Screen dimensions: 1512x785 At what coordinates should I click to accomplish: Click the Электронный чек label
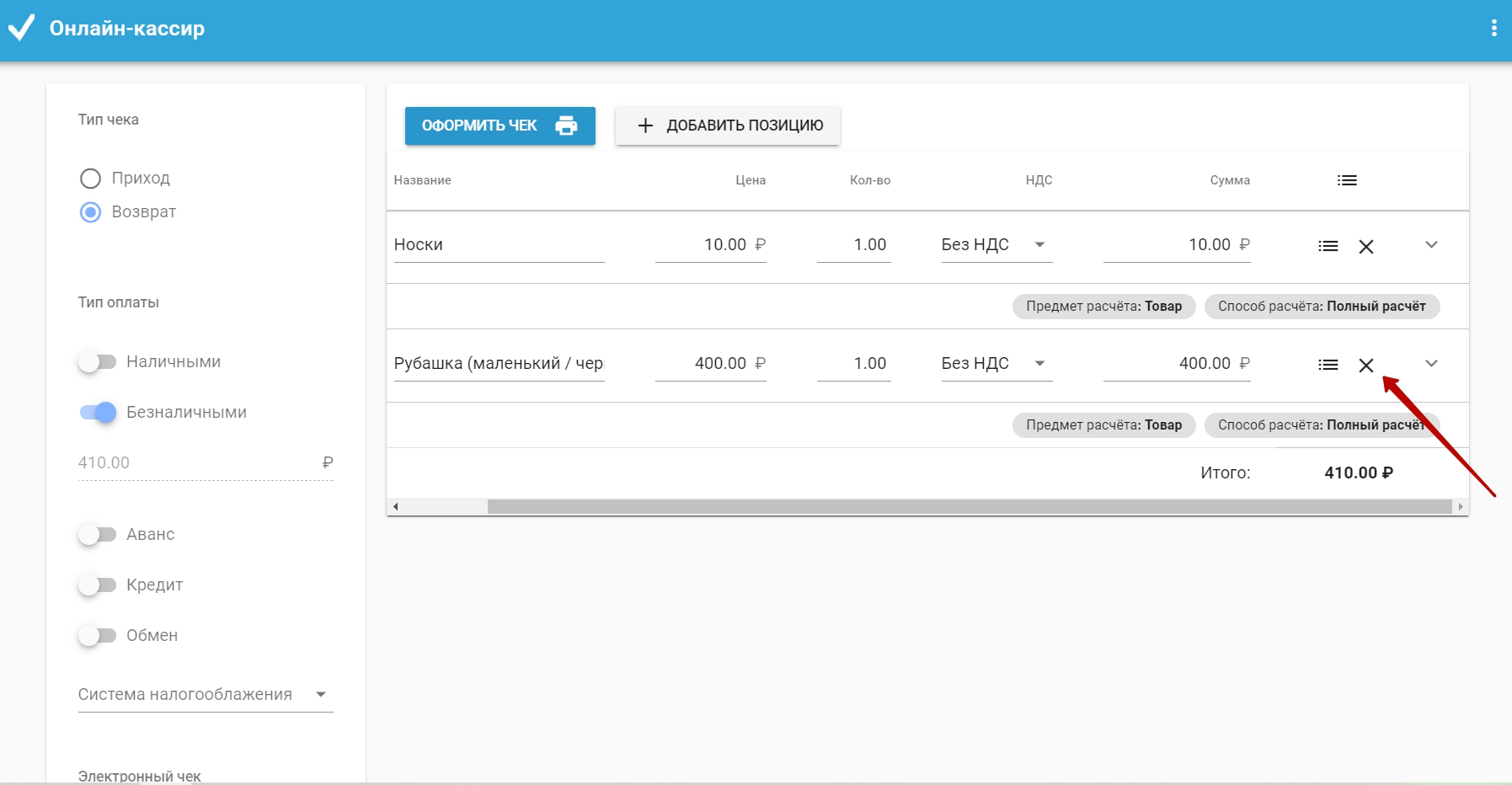click(140, 776)
